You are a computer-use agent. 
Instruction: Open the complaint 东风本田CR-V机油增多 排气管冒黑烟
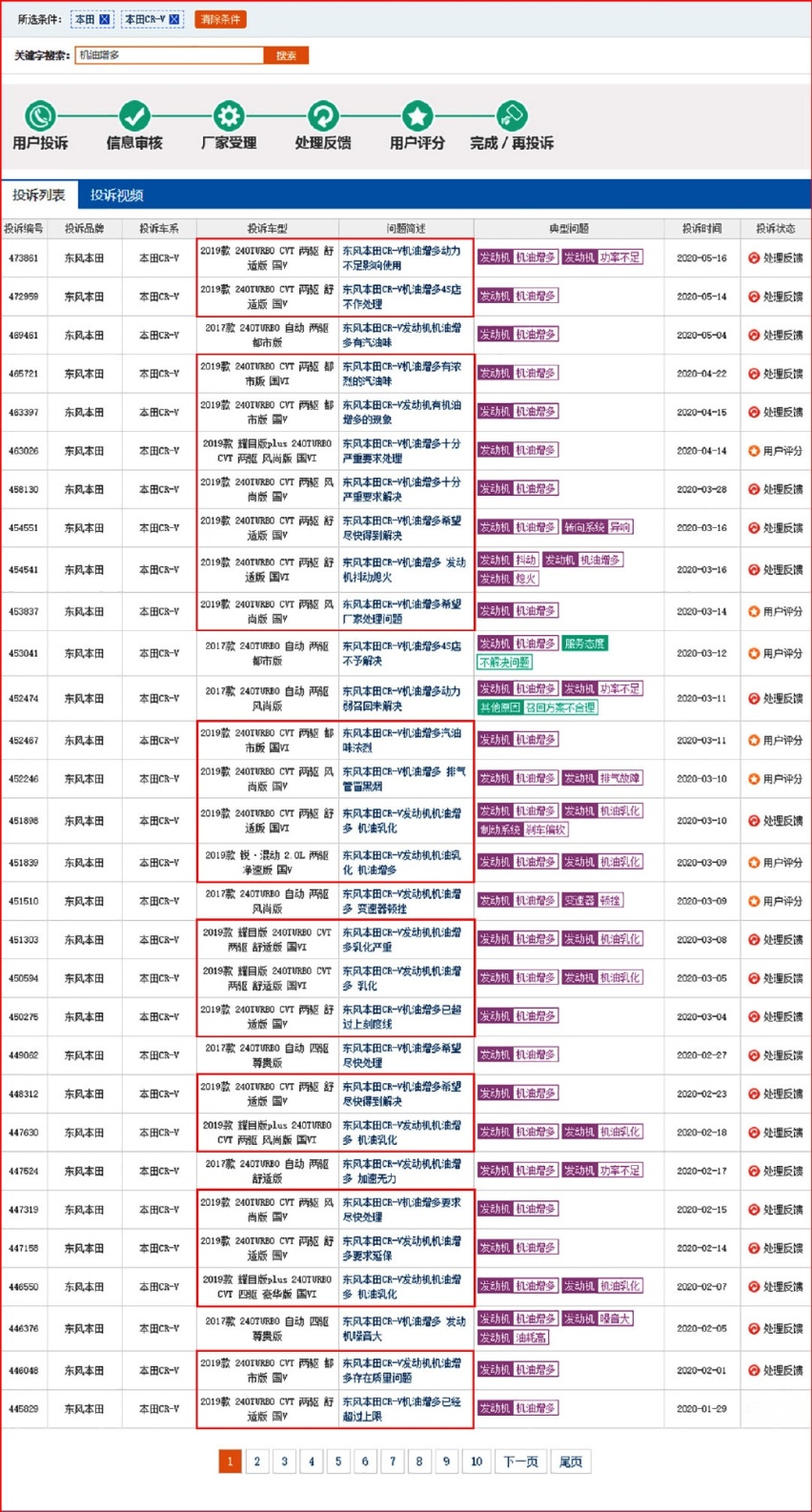(x=404, y=779)
